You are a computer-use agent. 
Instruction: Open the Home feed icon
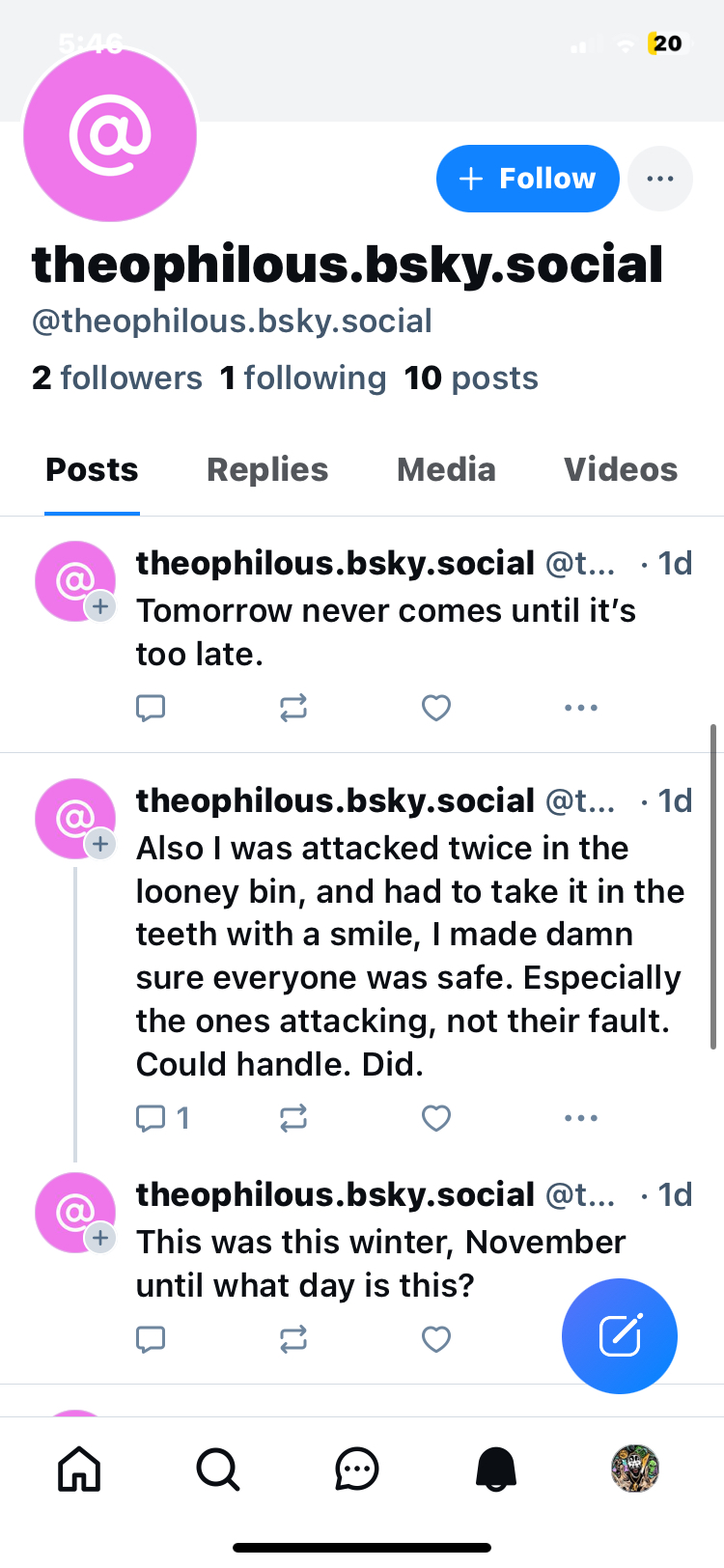click(79, 1470)
